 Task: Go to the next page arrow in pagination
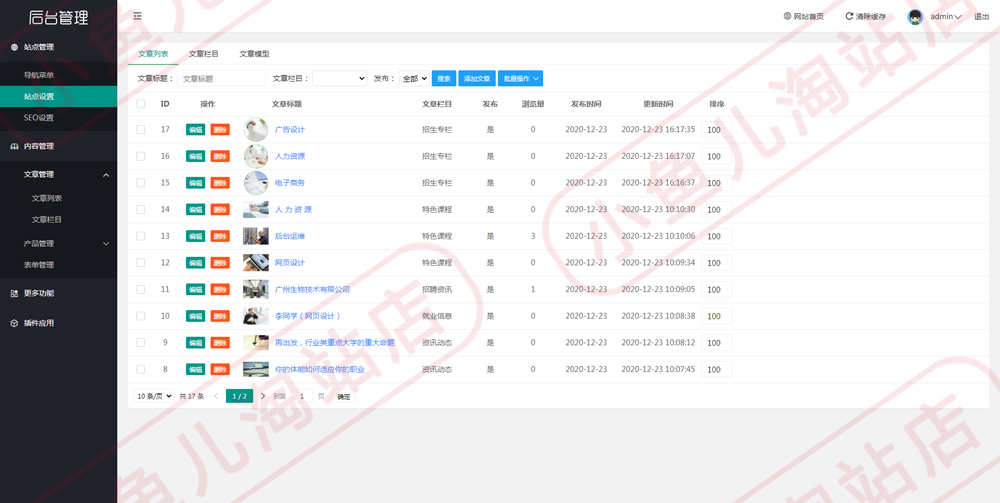point(263,397)
